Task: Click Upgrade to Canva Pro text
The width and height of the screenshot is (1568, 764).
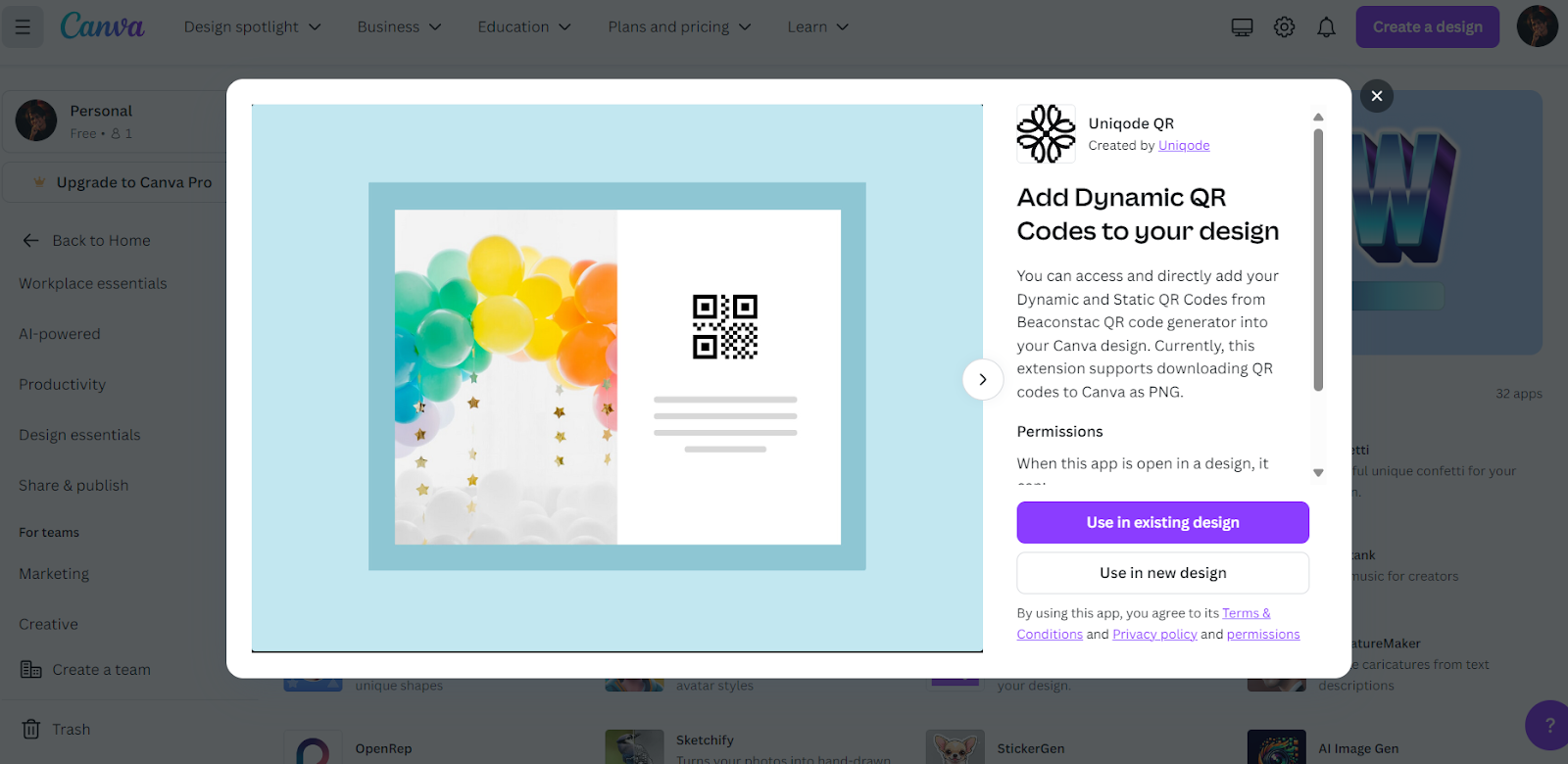Action: click(x=134, y=182)
